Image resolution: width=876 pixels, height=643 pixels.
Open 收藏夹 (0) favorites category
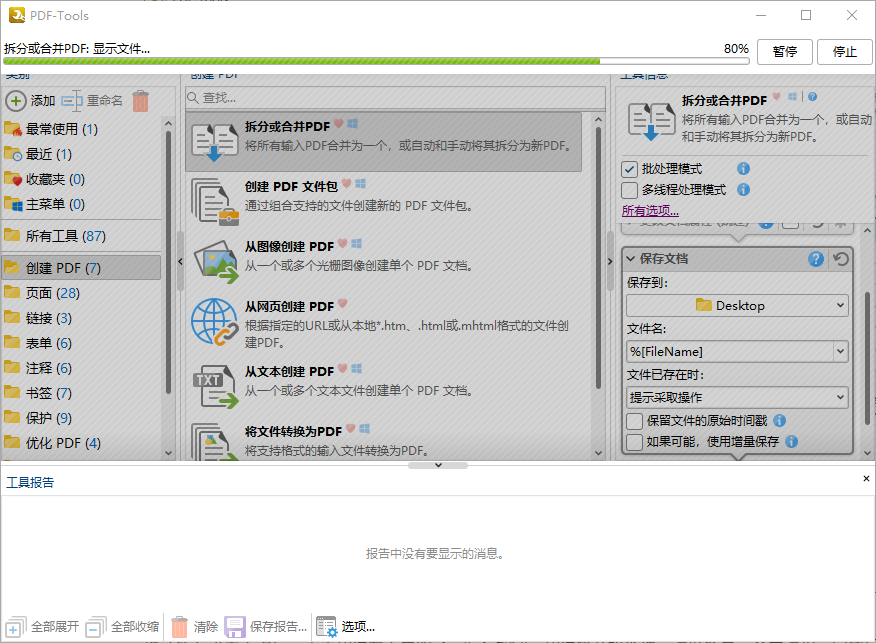82,179
